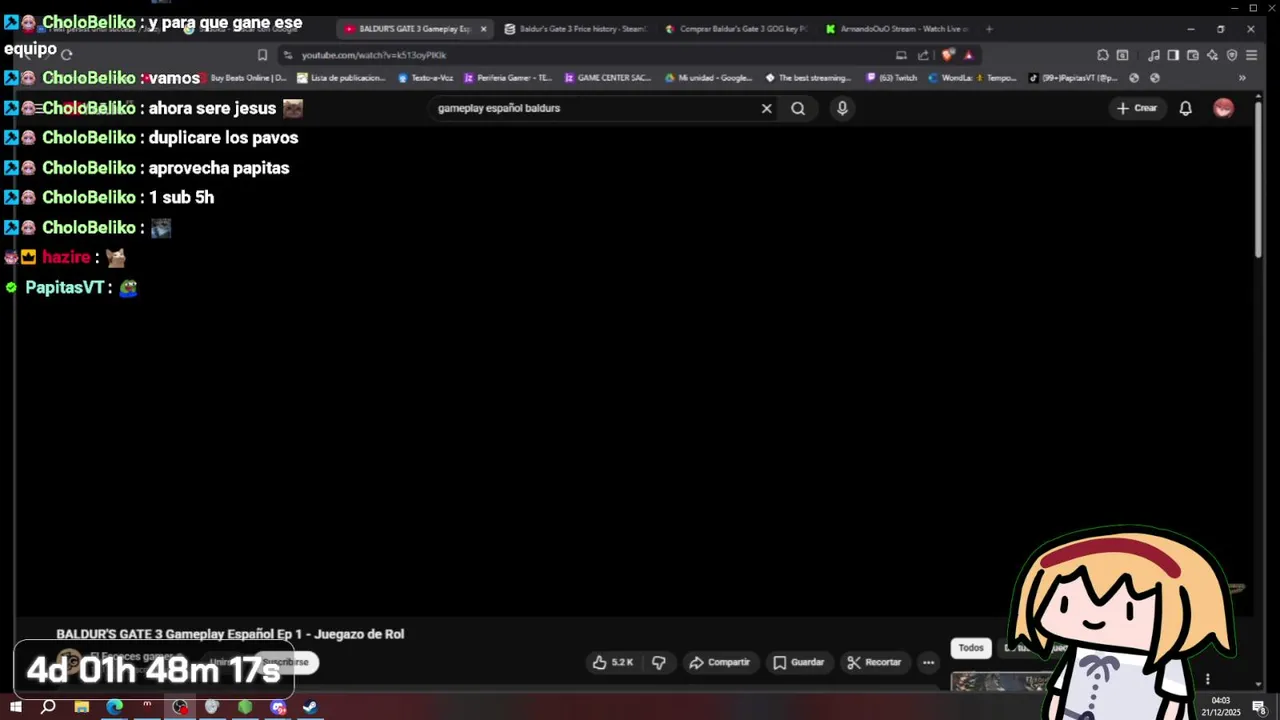The image size is (1280, 720).
Task: Click the page vertical scrollbar
Action: click(x=1258, y=180)
